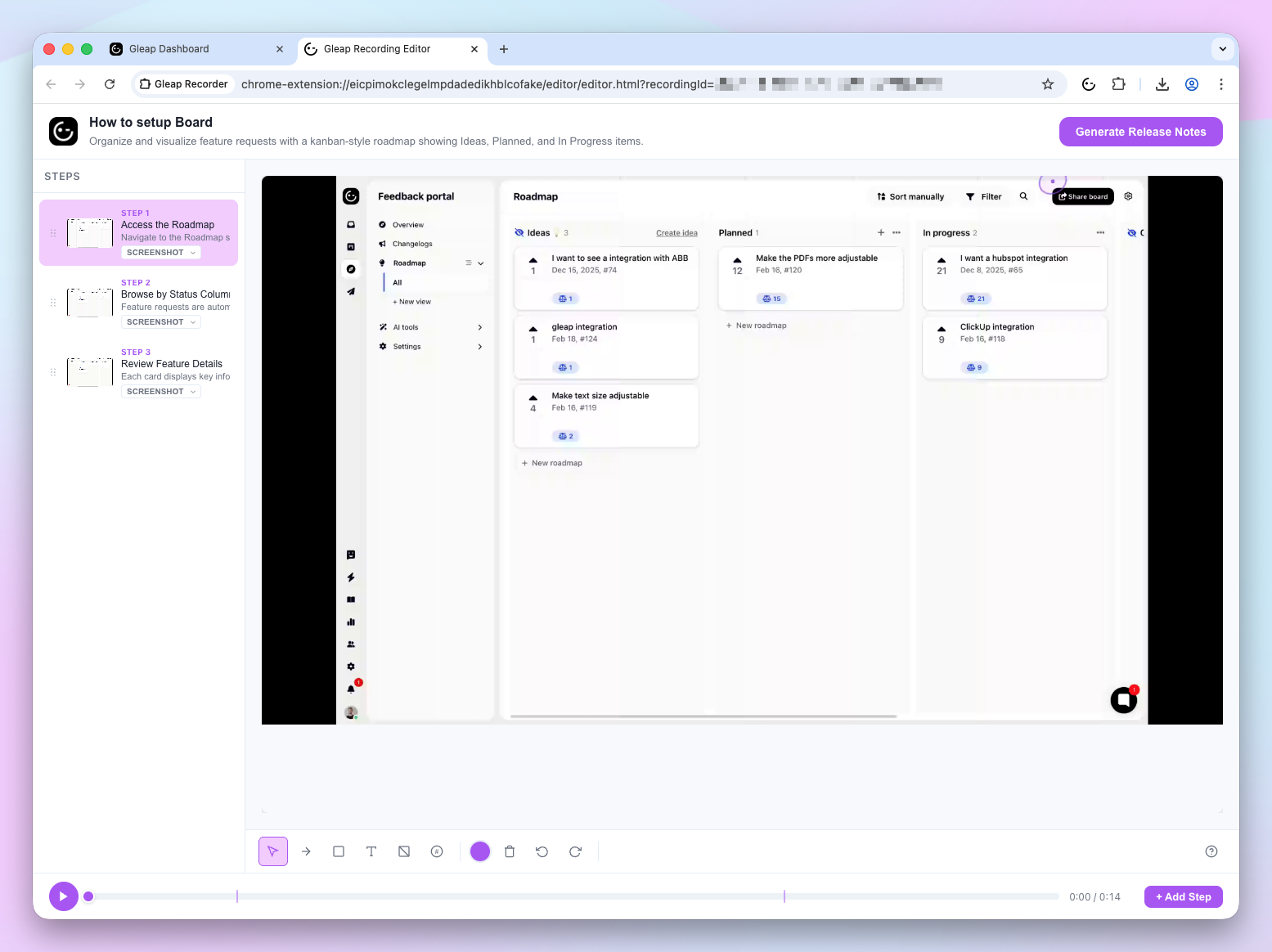Reload the current page
The height and width of the screenshot is (952, 1272).
(x=110, y=84)
